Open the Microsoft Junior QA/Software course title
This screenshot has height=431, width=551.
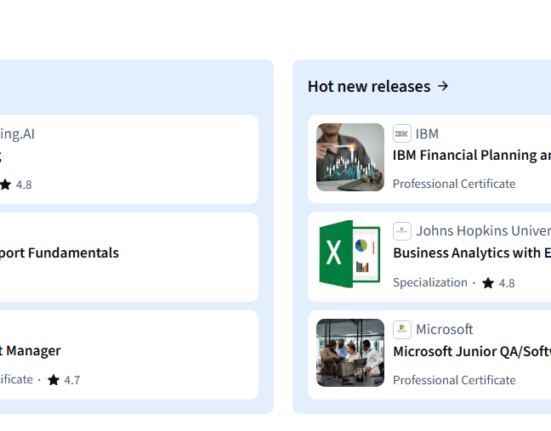point(472,351)
